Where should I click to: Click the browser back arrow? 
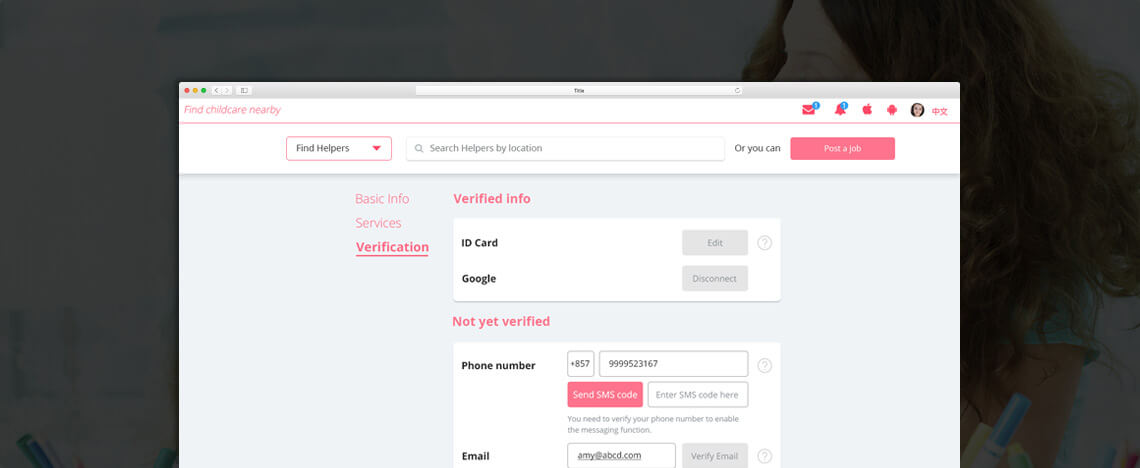(x=217, y=91)
